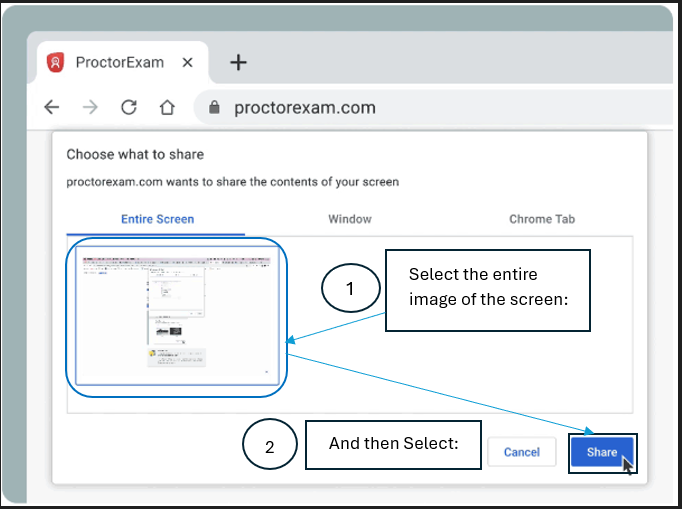This screenshot has width=682, height=509.
Task: Click the browser forward arrow
Action: (90, 107)
